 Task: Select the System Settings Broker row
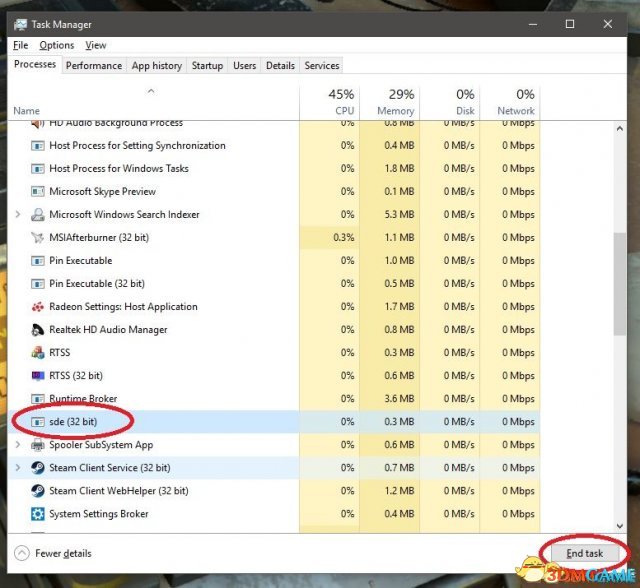coord(274,514)
